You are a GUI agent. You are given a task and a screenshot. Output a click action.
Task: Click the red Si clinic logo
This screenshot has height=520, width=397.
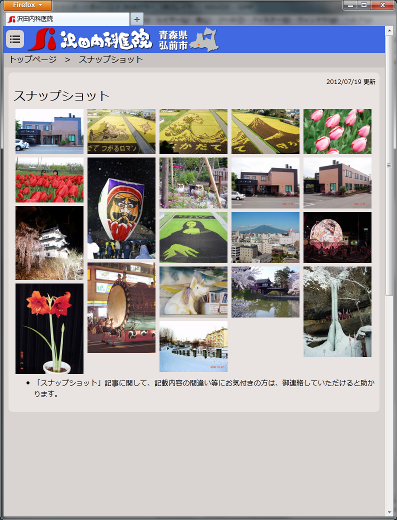[42, 39]
